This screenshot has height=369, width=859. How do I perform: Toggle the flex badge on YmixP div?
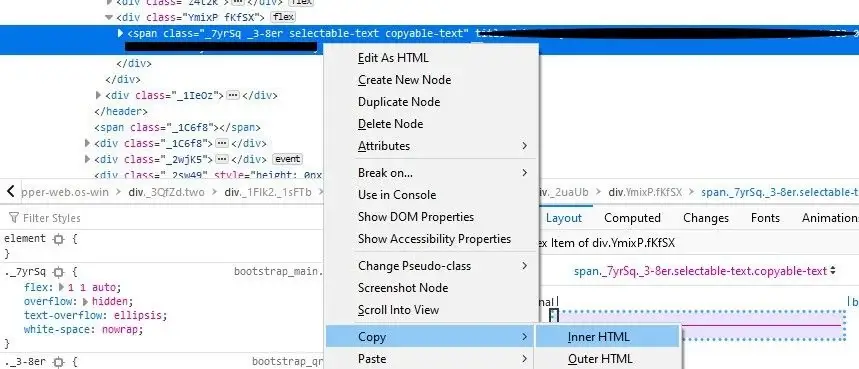tap(283, 17)
